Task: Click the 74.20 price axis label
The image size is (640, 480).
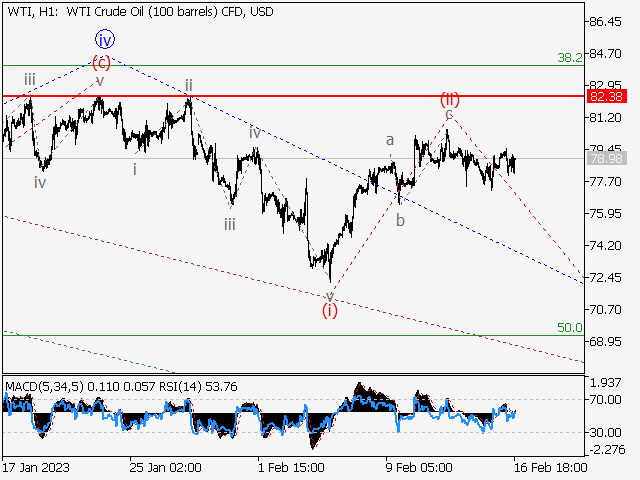Action: tap(606, 245)
